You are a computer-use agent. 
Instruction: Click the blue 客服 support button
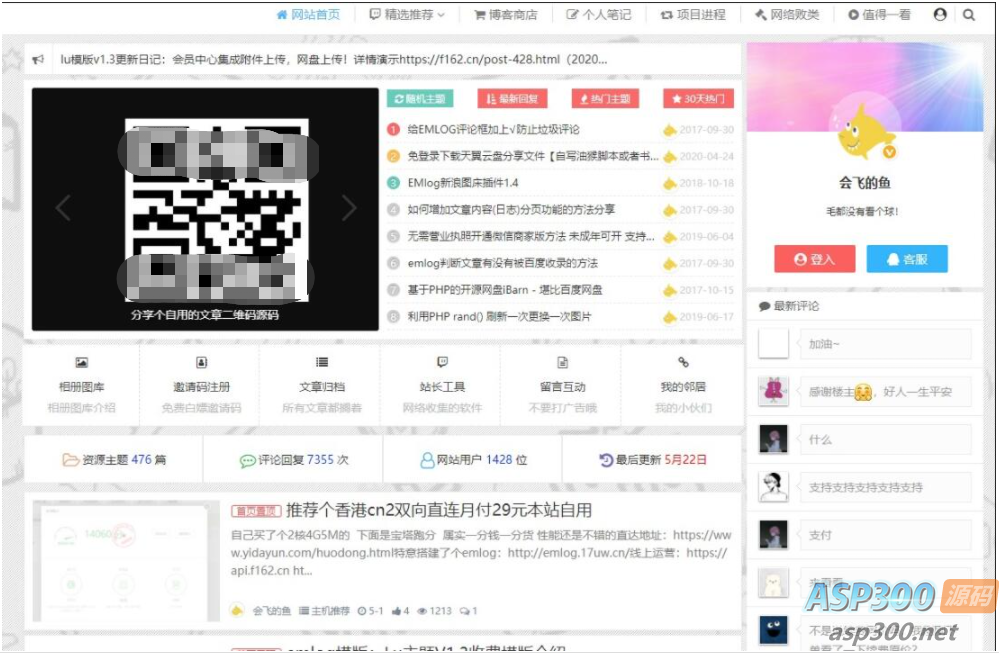point(907,259)
